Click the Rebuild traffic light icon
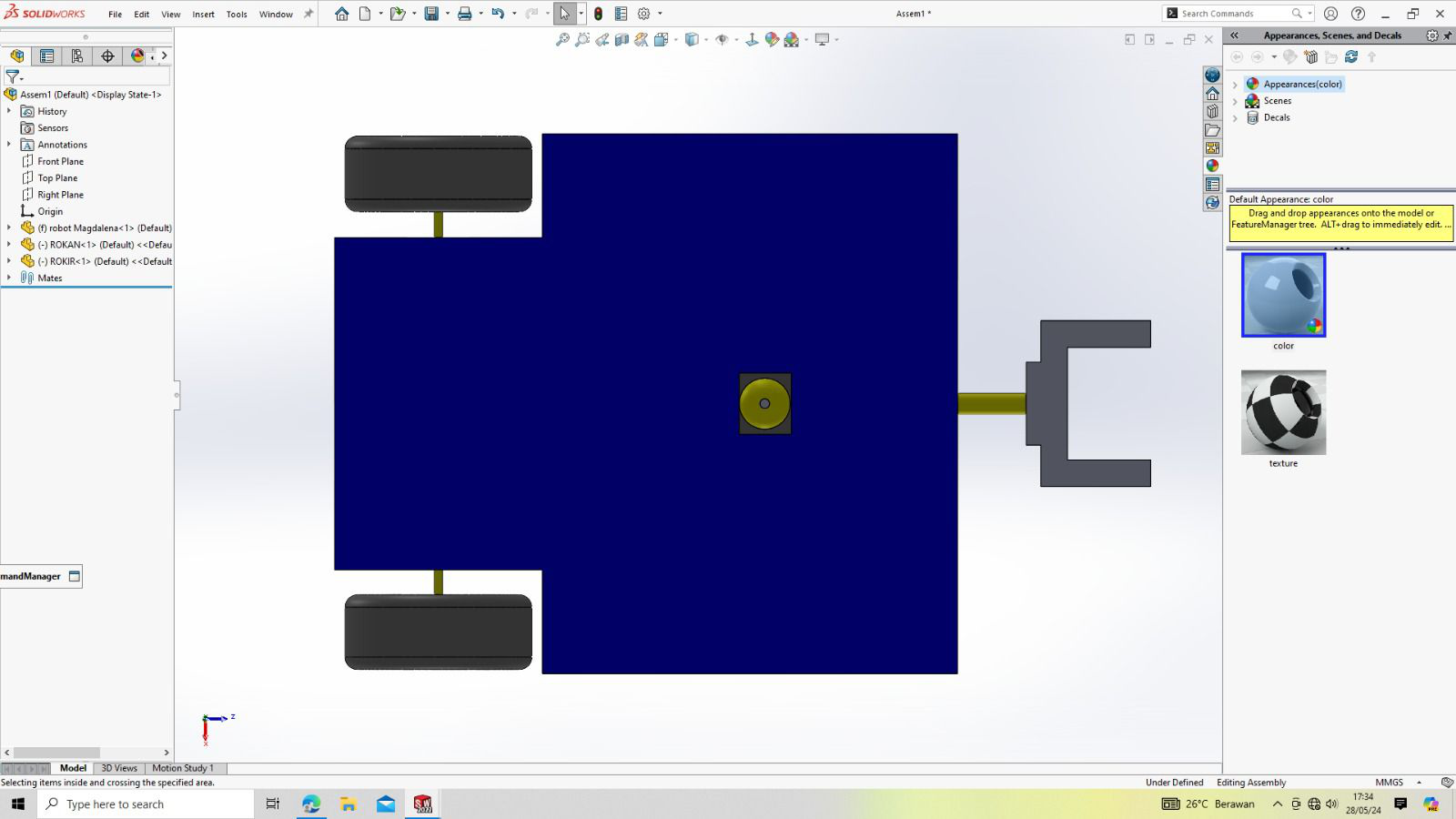The height and width of the screenshot is (819, 1456). click(x=598, y=14)
